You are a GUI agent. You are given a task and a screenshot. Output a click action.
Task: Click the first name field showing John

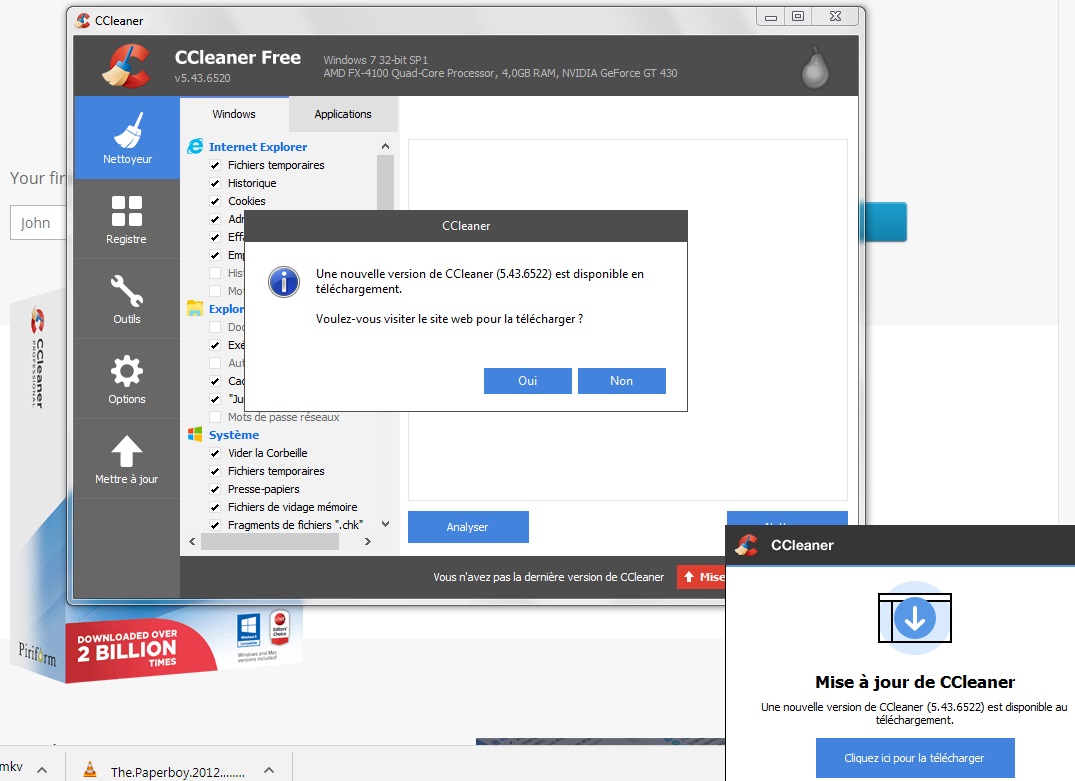pos(38,223)
